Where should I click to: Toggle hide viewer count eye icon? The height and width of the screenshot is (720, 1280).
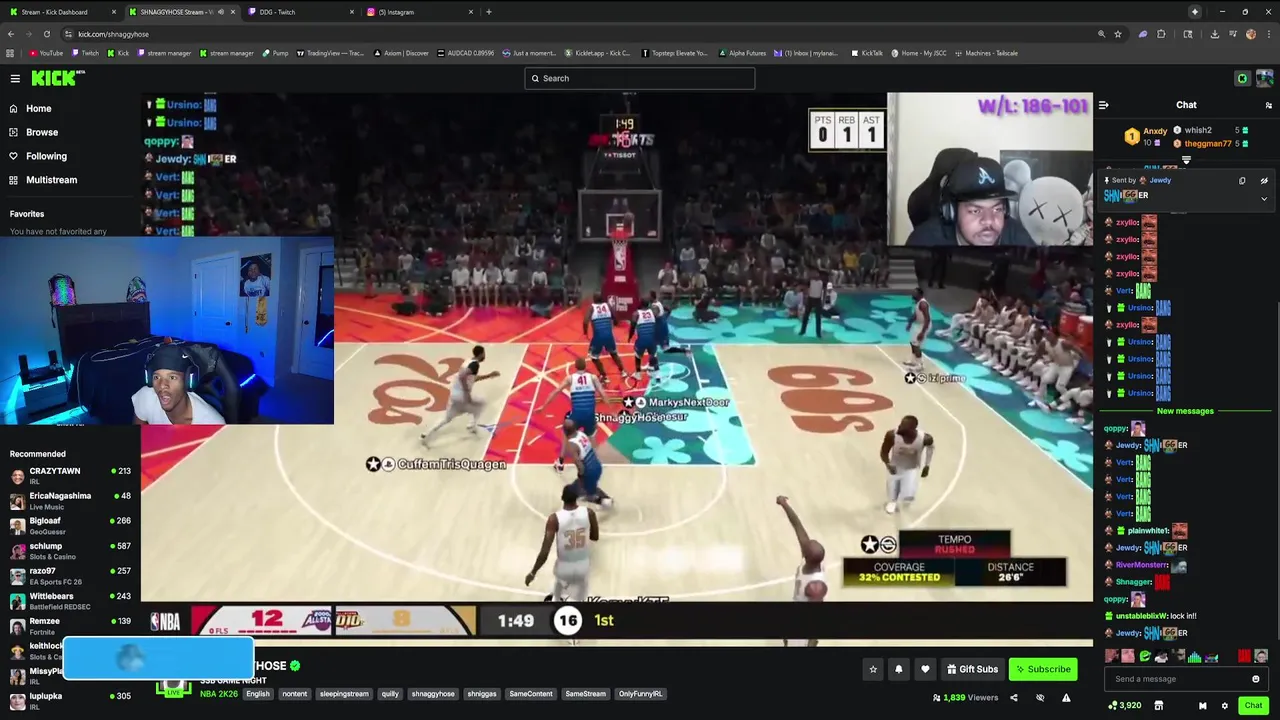tap(1040, 698)
